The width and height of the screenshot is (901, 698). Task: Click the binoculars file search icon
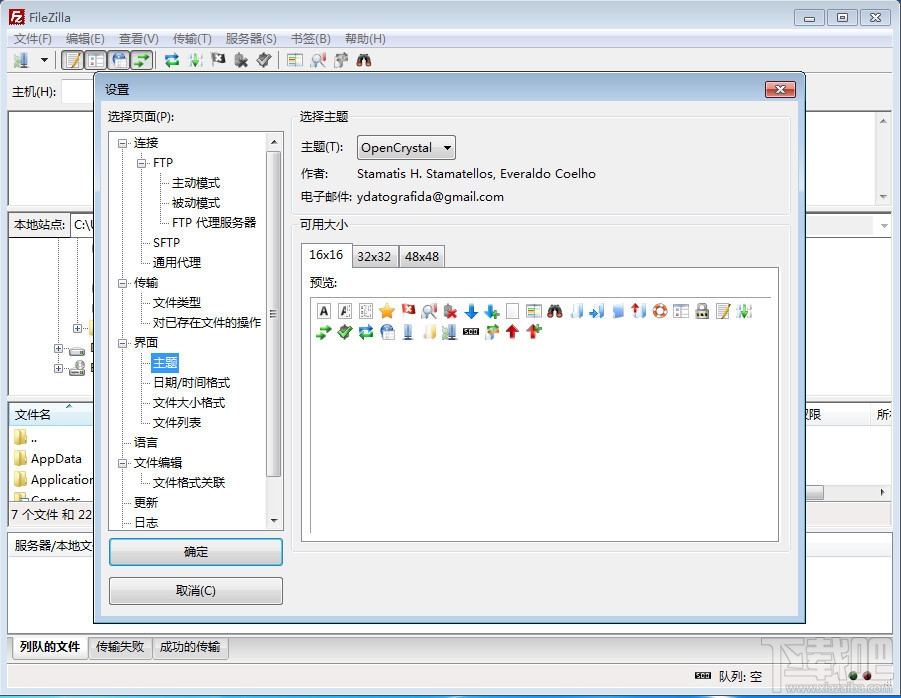[362, 60]
